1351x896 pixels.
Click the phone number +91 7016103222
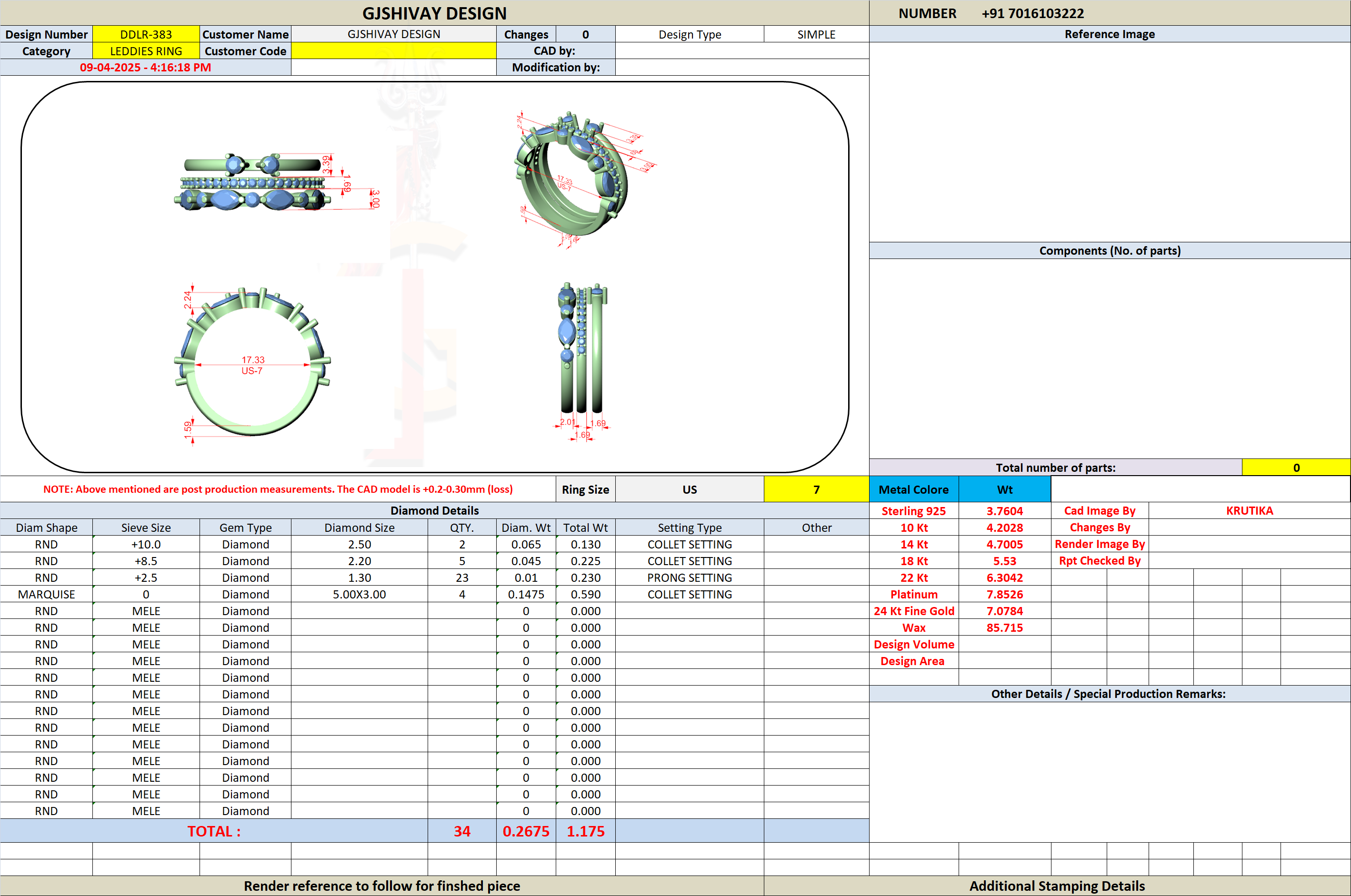point(1032,13)
